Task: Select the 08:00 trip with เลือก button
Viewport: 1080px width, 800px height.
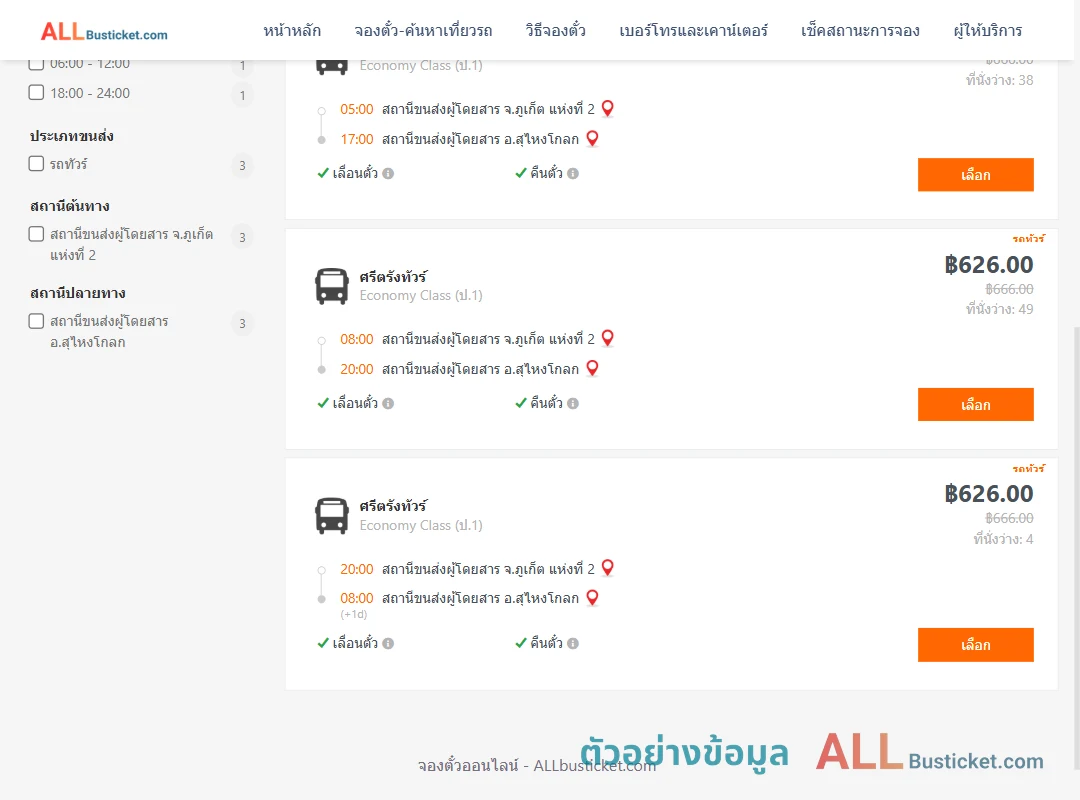Action: point(975,404)
